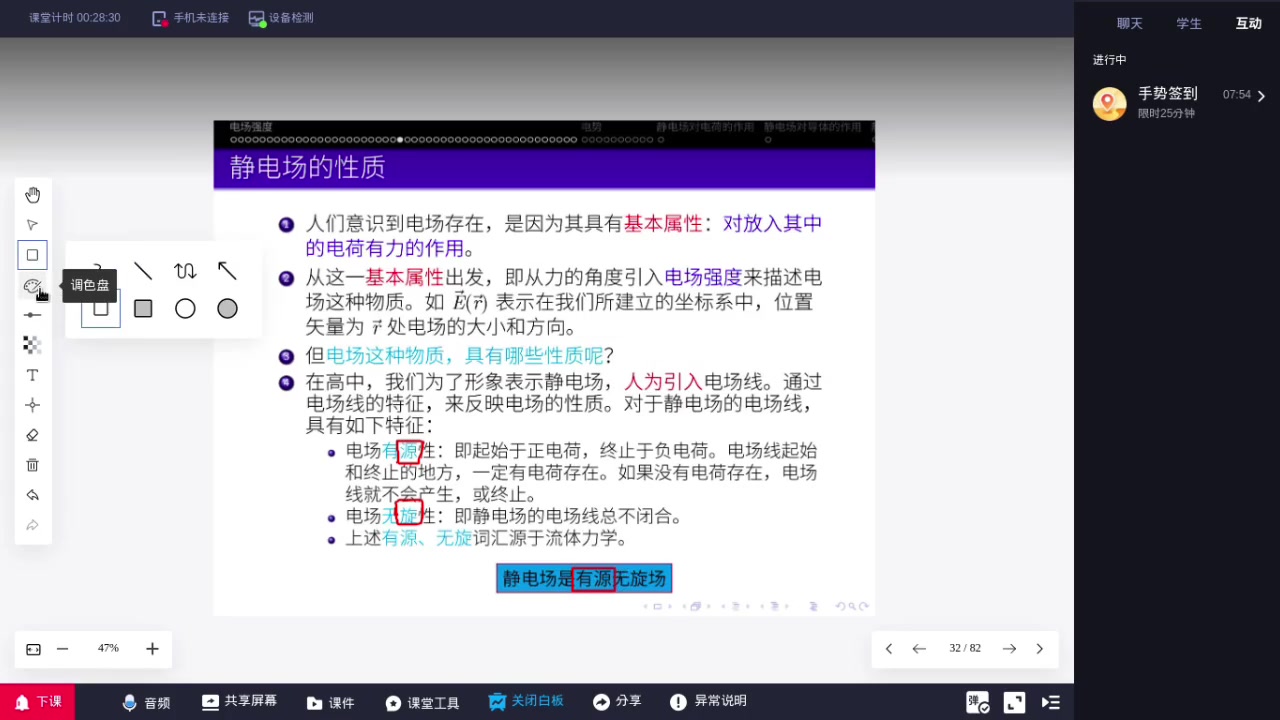Open 分享 share option
This screenshot has width=1280, height=720.
click(617, 702)
